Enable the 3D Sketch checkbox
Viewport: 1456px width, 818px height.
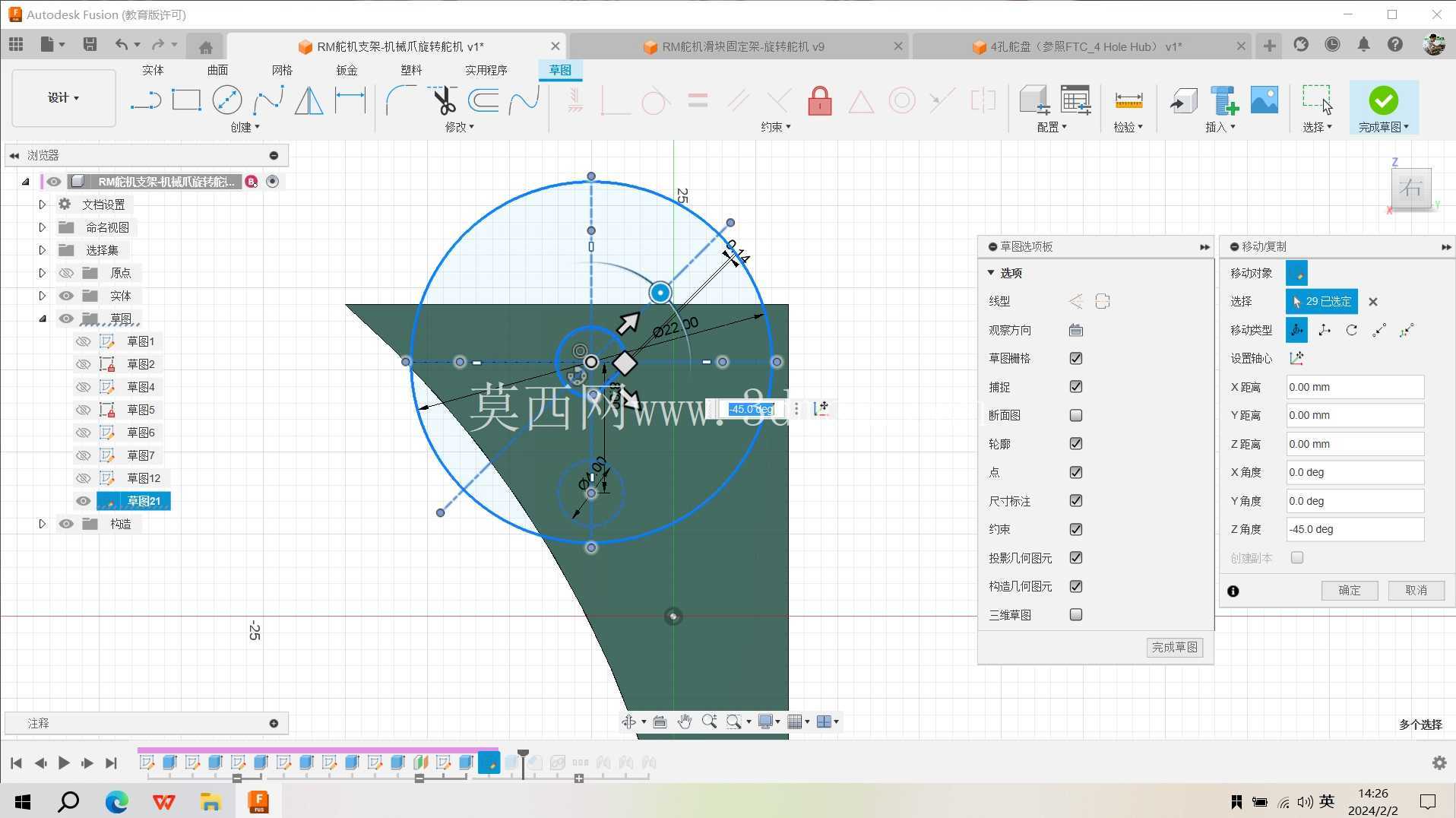pyautogui.click(x=1075, y=614)
